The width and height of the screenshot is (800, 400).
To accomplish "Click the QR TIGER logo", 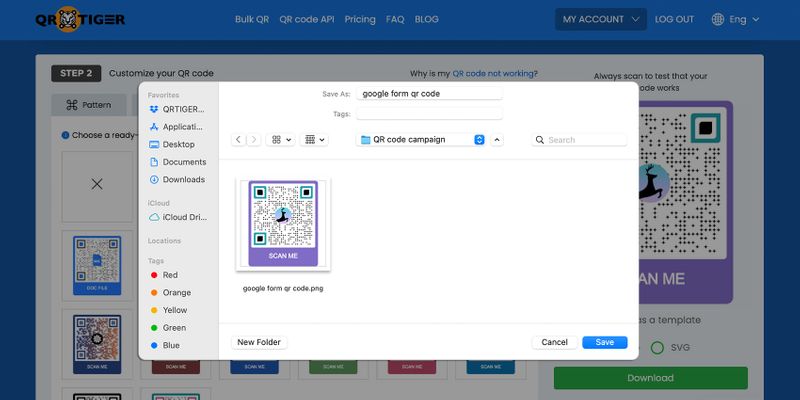I will [80, 19].
